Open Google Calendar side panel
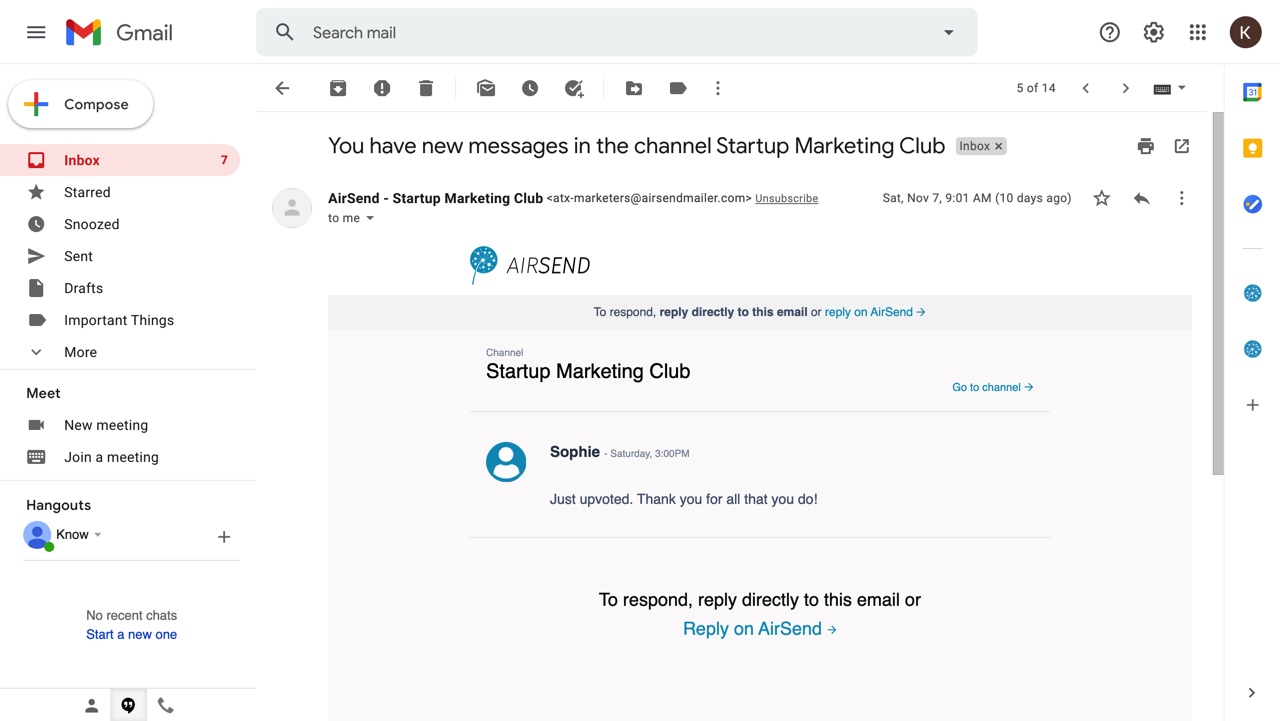The height and width of the screenshot is (721, 1280). [x=1252, y=92]
